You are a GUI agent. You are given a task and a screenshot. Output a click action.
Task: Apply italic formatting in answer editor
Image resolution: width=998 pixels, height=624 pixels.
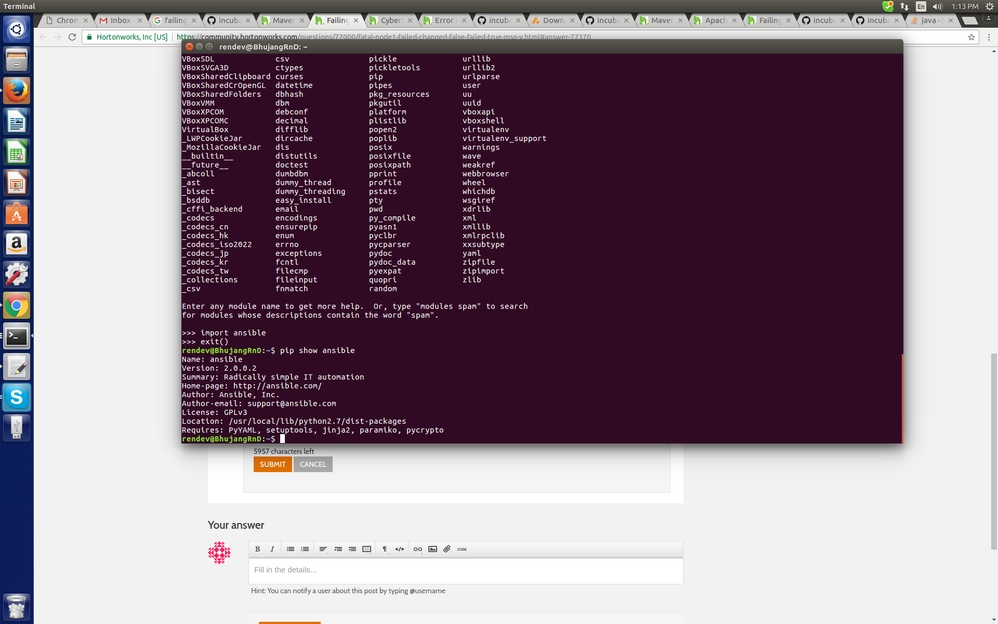tap(272, 549)
